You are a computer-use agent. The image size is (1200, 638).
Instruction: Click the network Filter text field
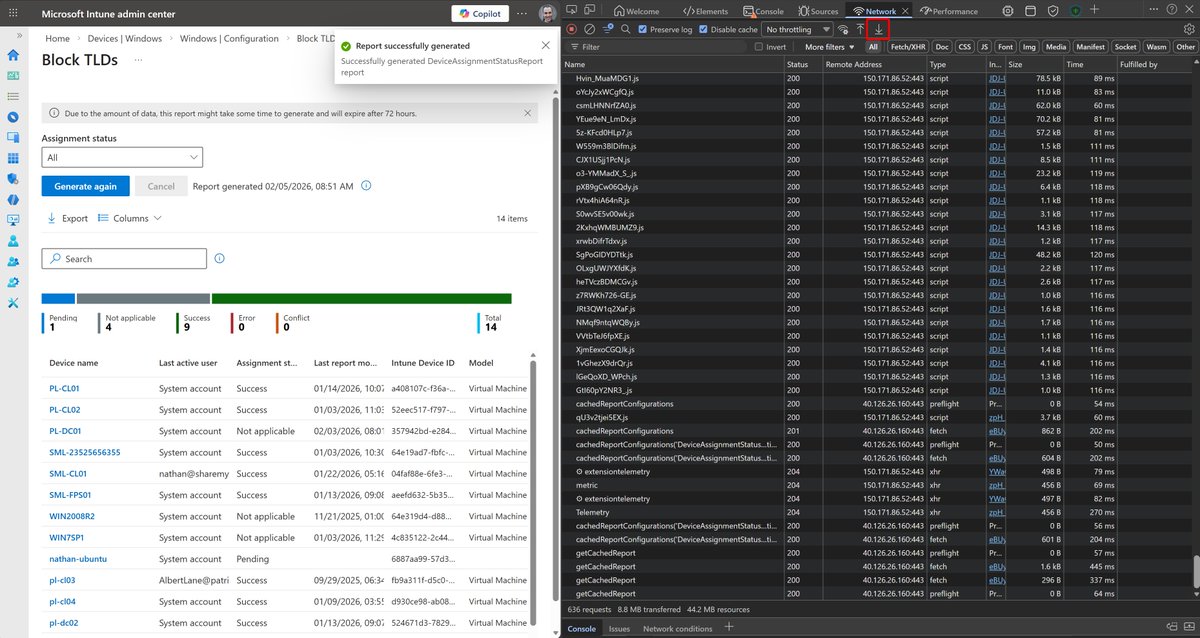click(658, 47)
